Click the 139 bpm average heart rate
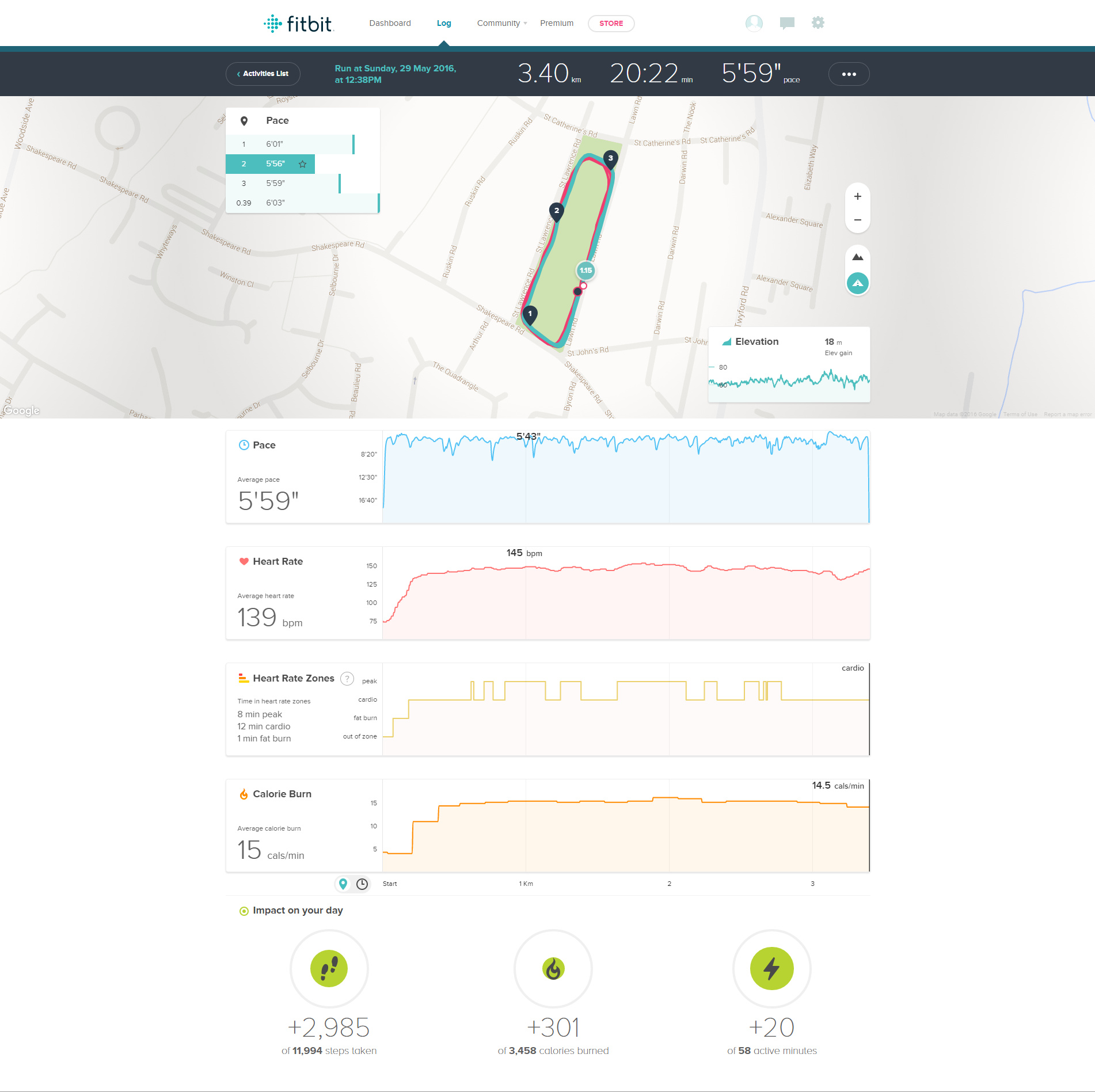The width and height of the screenshot is (1095, 1092). pos(269,618)
